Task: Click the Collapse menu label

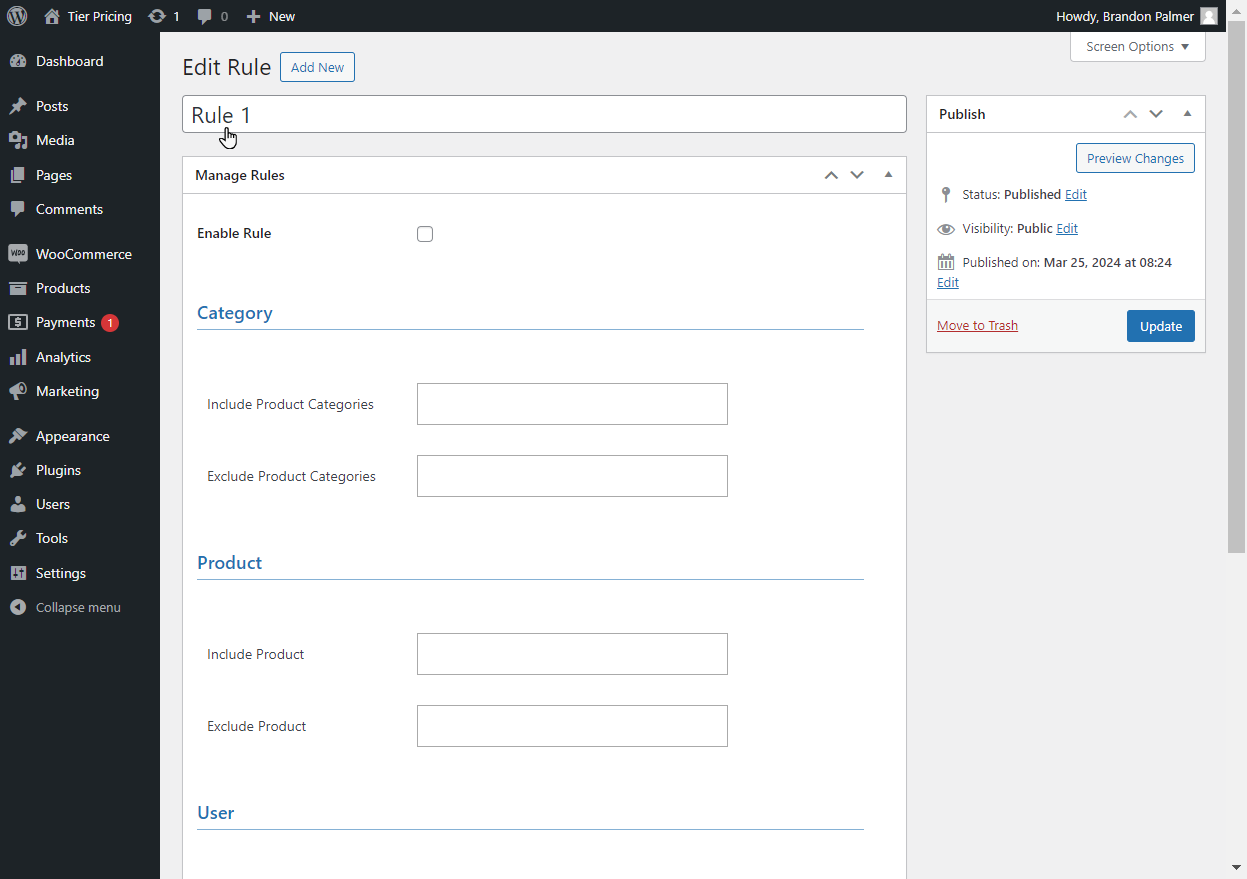Action: point(78,607)
